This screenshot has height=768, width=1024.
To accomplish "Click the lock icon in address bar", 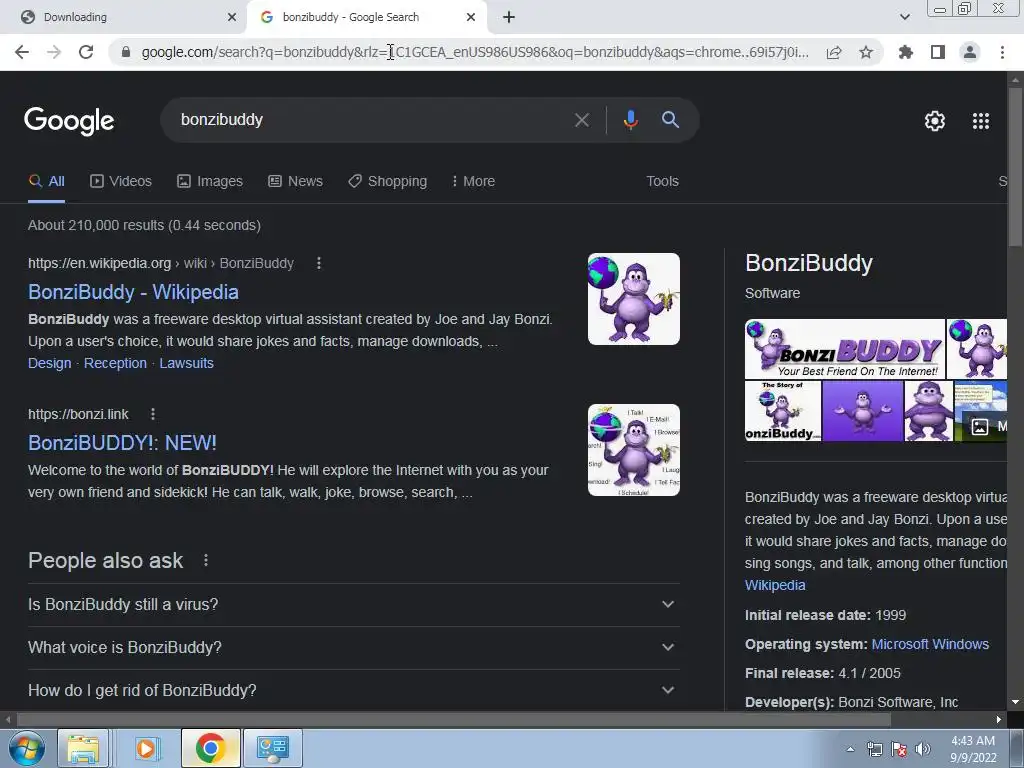I will click(126, 52).
